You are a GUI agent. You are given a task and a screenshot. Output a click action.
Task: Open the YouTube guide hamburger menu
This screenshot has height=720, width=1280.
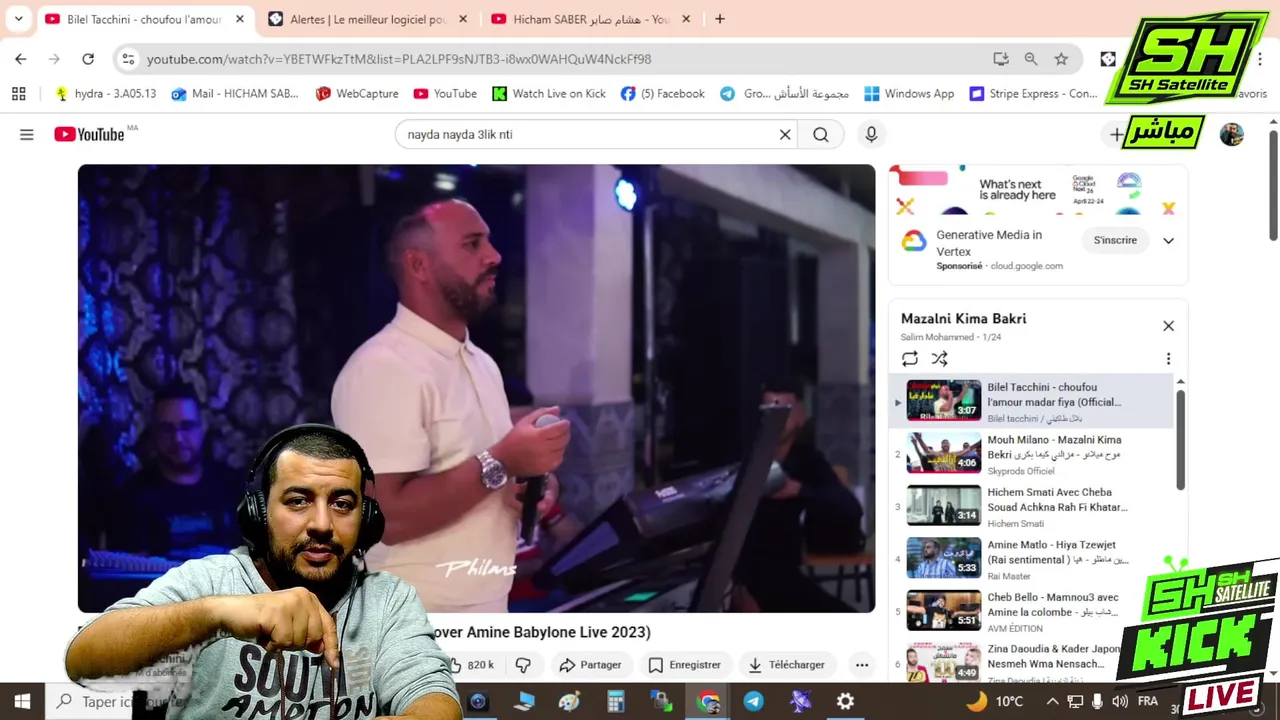click(27, 134)
